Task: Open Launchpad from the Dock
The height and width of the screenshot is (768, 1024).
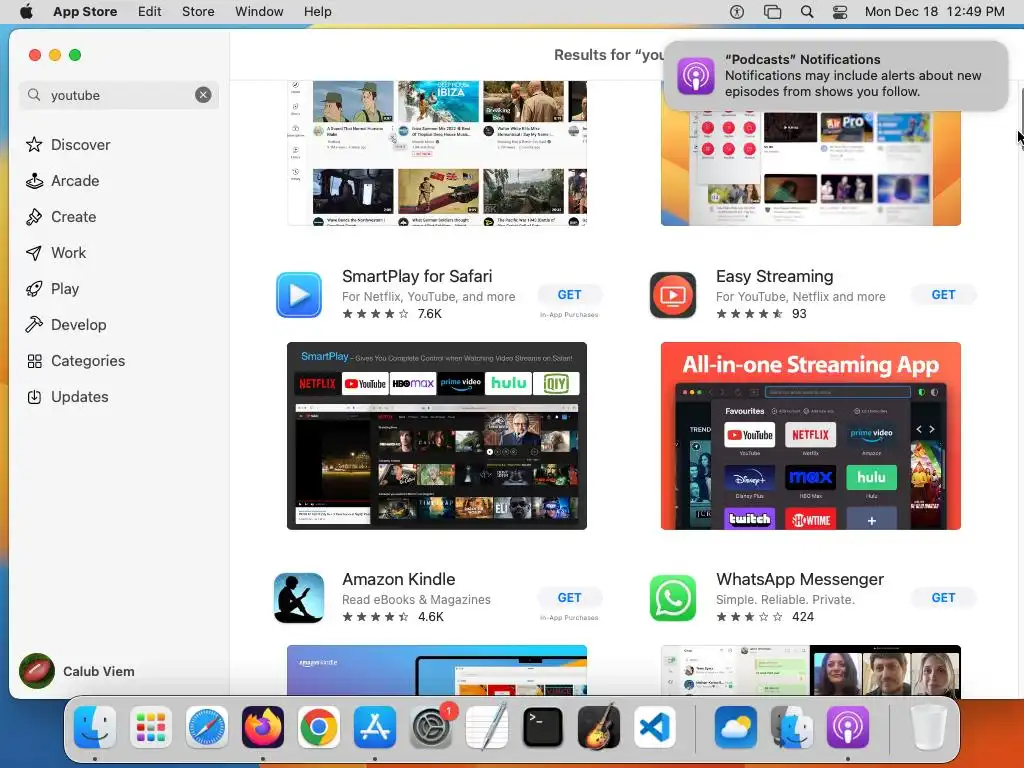Action: click(151, 727)
